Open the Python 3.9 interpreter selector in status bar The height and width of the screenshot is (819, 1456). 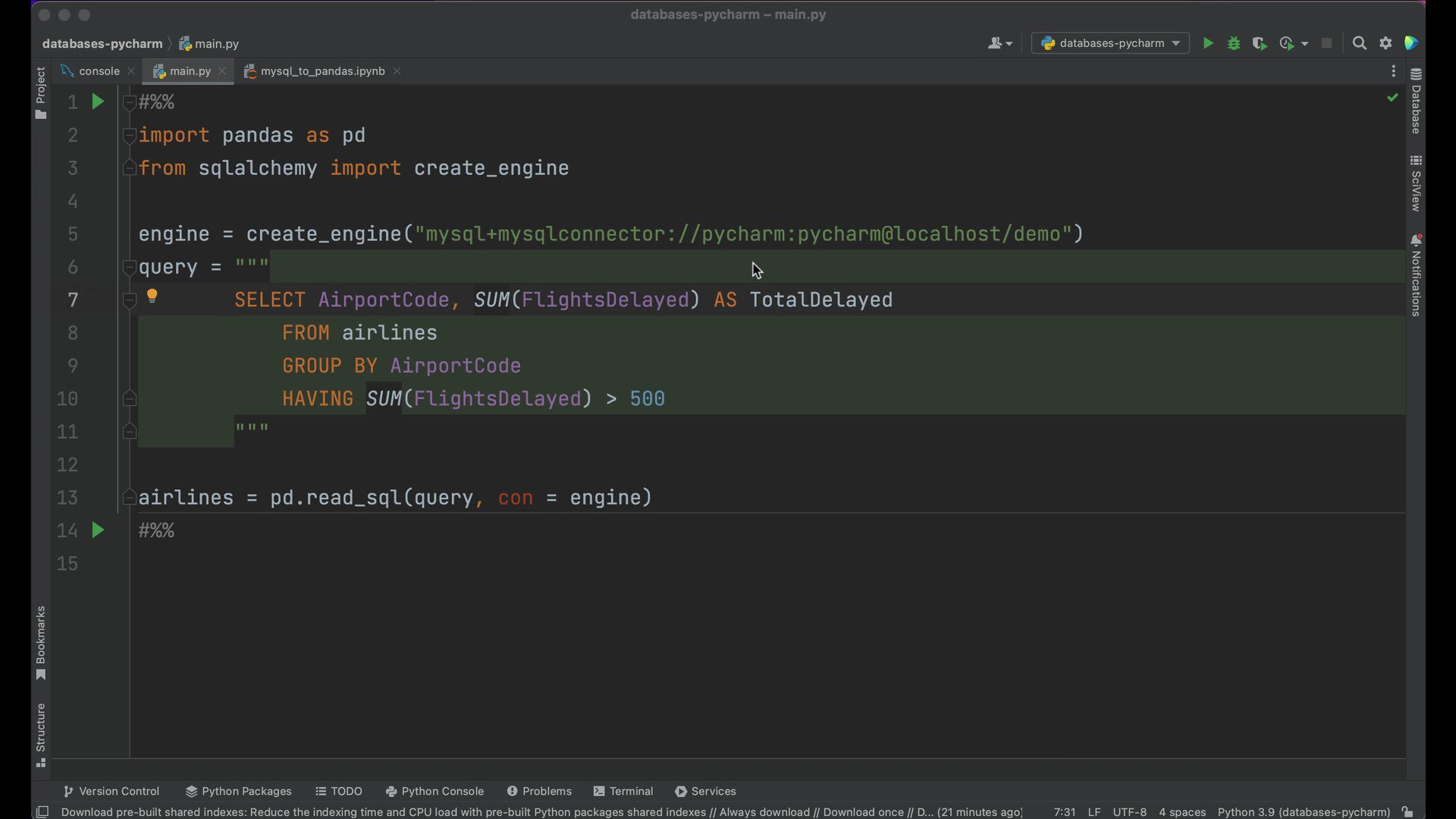(x=1303, y=811)
